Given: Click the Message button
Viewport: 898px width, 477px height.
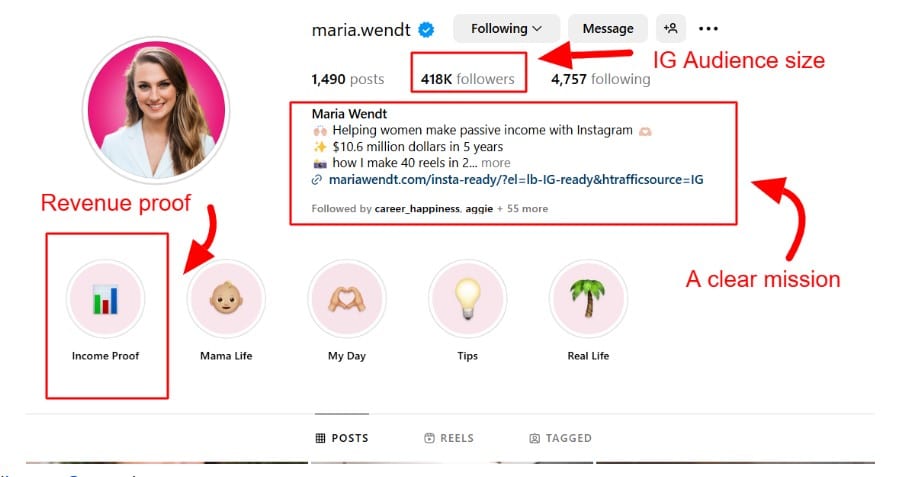Looking at the screenshot, I should pos(608,29).
